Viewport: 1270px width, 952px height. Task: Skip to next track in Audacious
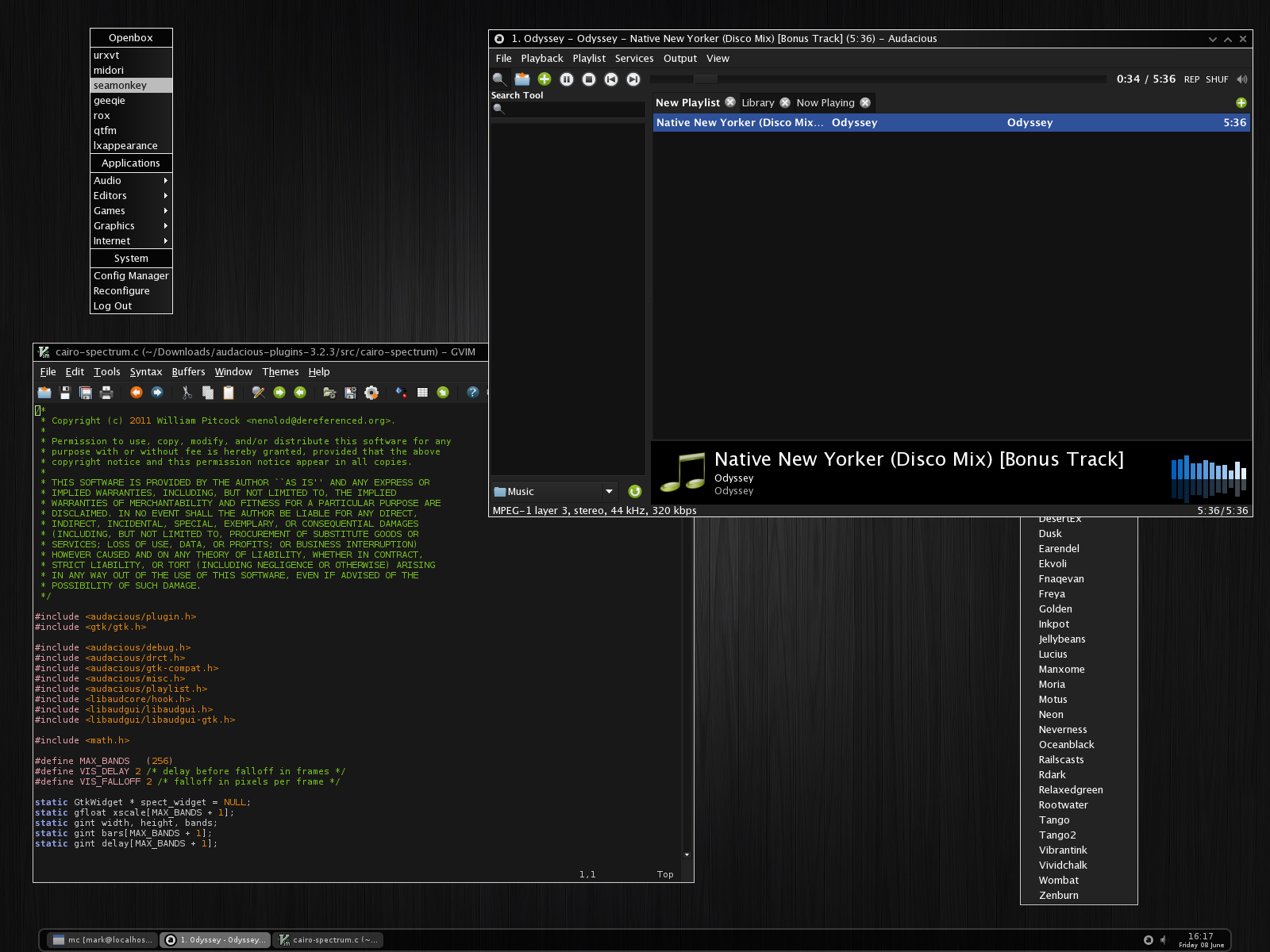point(633,79)
